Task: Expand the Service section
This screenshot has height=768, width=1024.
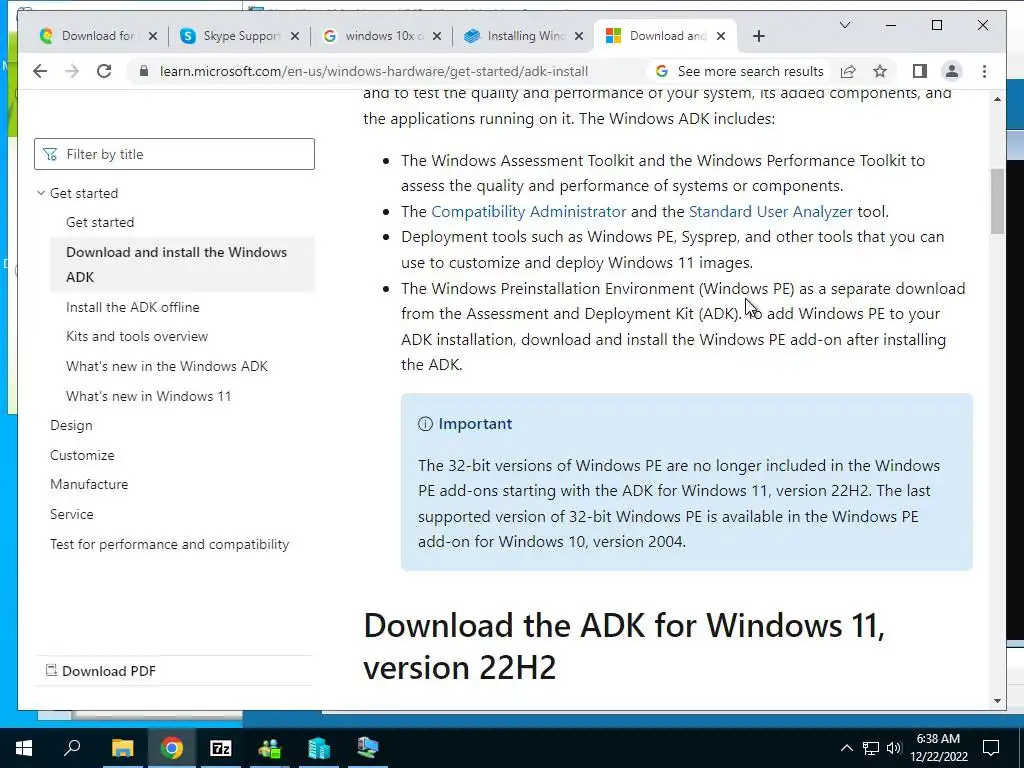Action: pos(72,515)
